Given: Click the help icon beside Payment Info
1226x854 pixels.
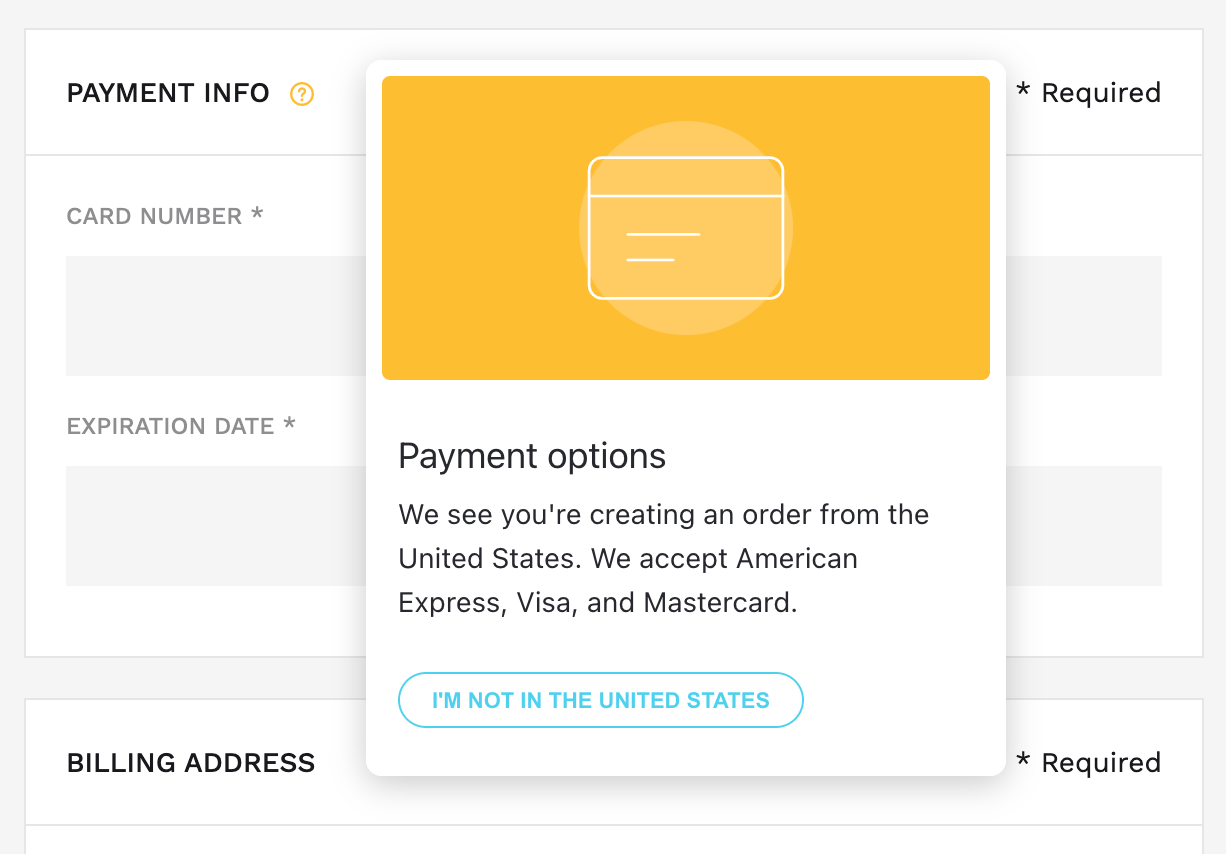Looking at the screenshot, I should (302, 94).
